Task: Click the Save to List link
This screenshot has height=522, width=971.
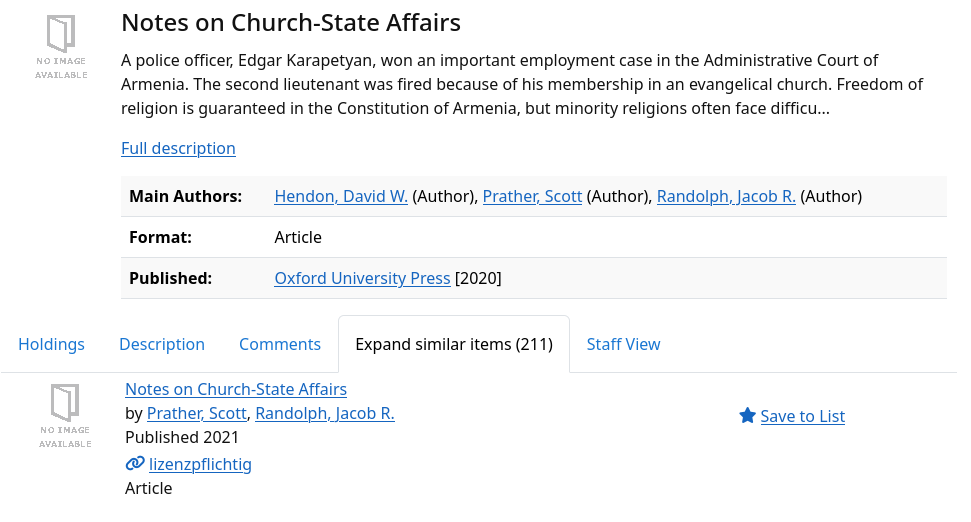Action: pos(802,416)
